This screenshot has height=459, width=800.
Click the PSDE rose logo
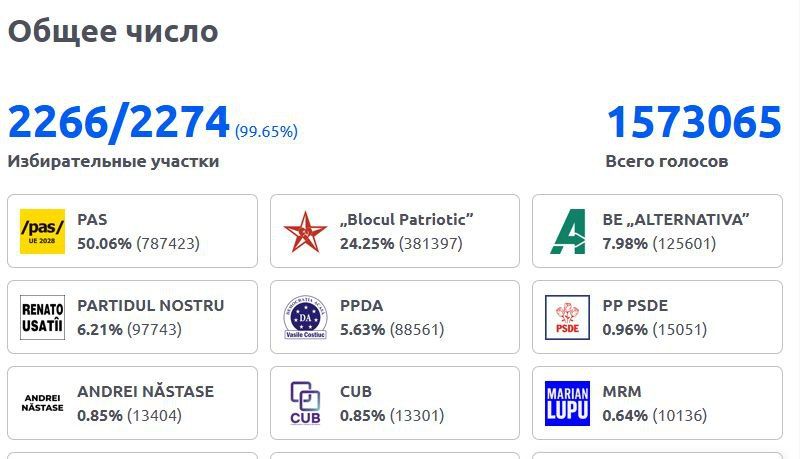point(567,317)
